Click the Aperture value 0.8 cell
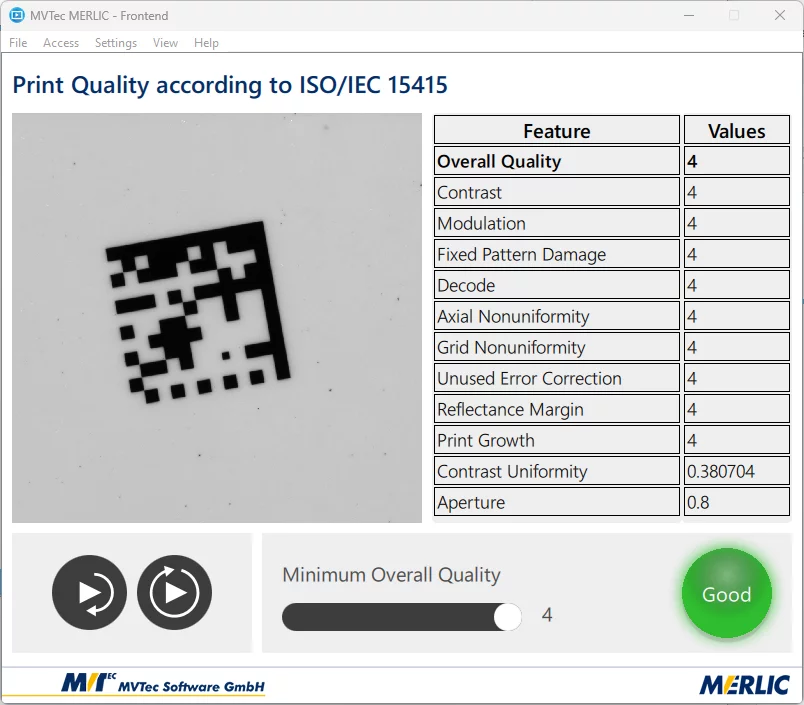 [736, 503]
